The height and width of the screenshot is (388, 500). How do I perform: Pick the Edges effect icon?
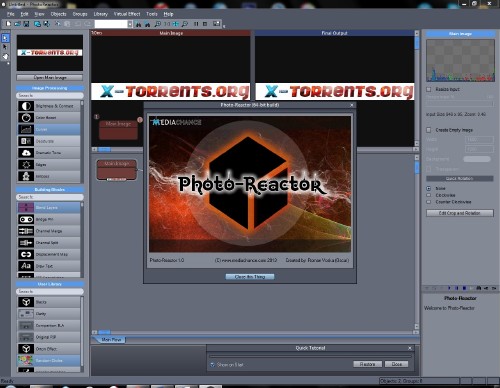(26, 164)
